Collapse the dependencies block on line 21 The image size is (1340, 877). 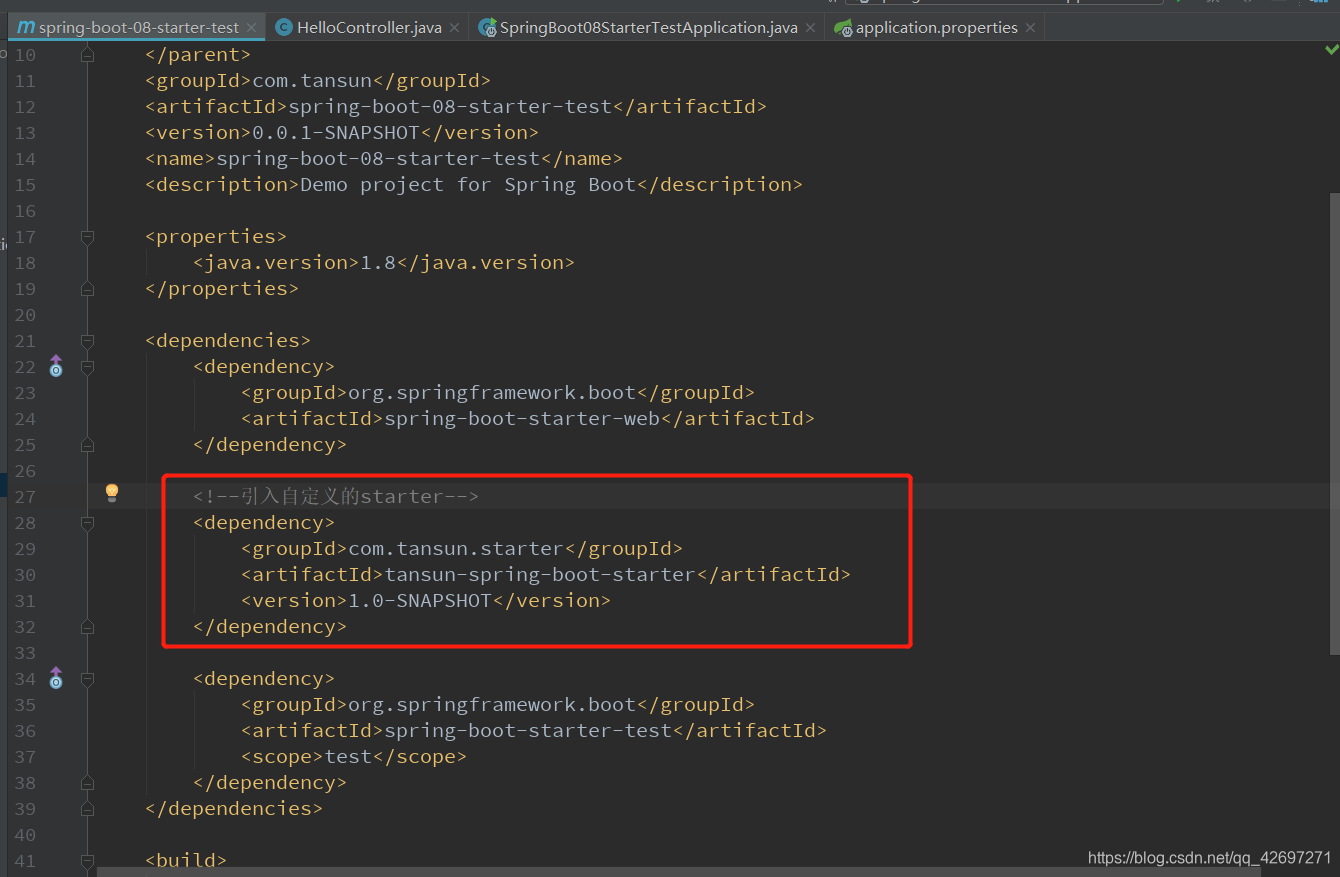88,341
